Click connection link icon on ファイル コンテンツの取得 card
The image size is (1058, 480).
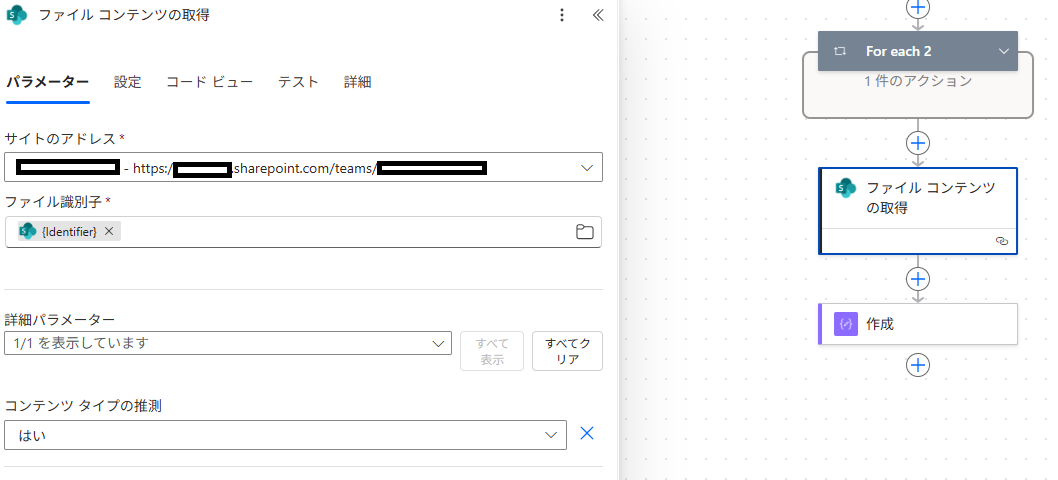tap(1002, 241)
